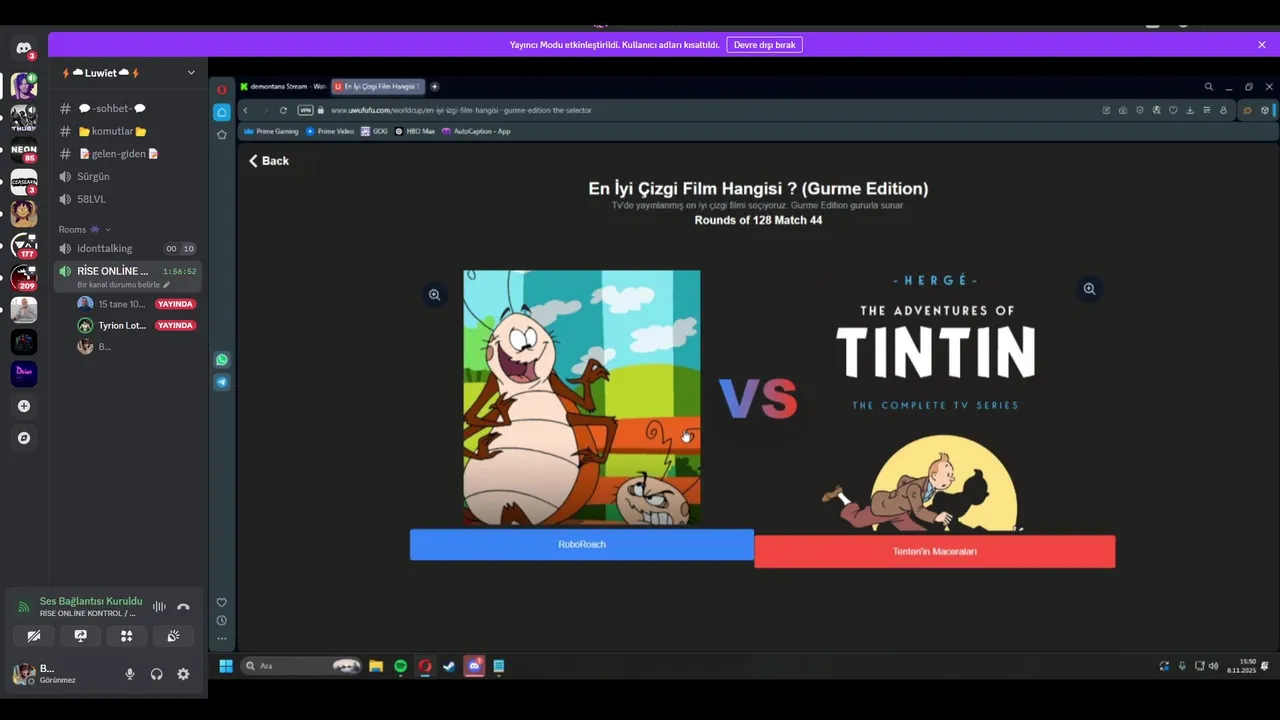Open Discord direct messages home icon
The width and height of the screenshot is (1280, 720).
[x=24, y=48]
